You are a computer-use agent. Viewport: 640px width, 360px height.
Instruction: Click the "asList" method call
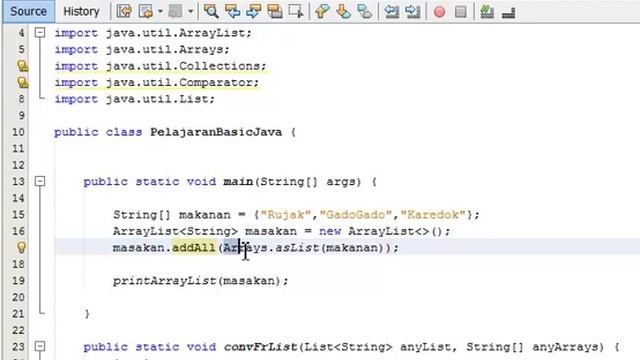pos(297,248)
